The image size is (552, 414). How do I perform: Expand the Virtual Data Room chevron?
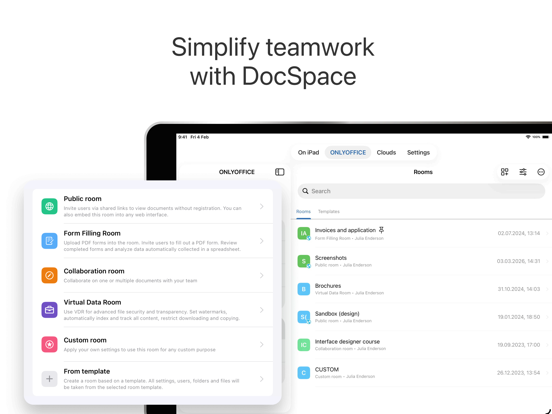point(262,310)
